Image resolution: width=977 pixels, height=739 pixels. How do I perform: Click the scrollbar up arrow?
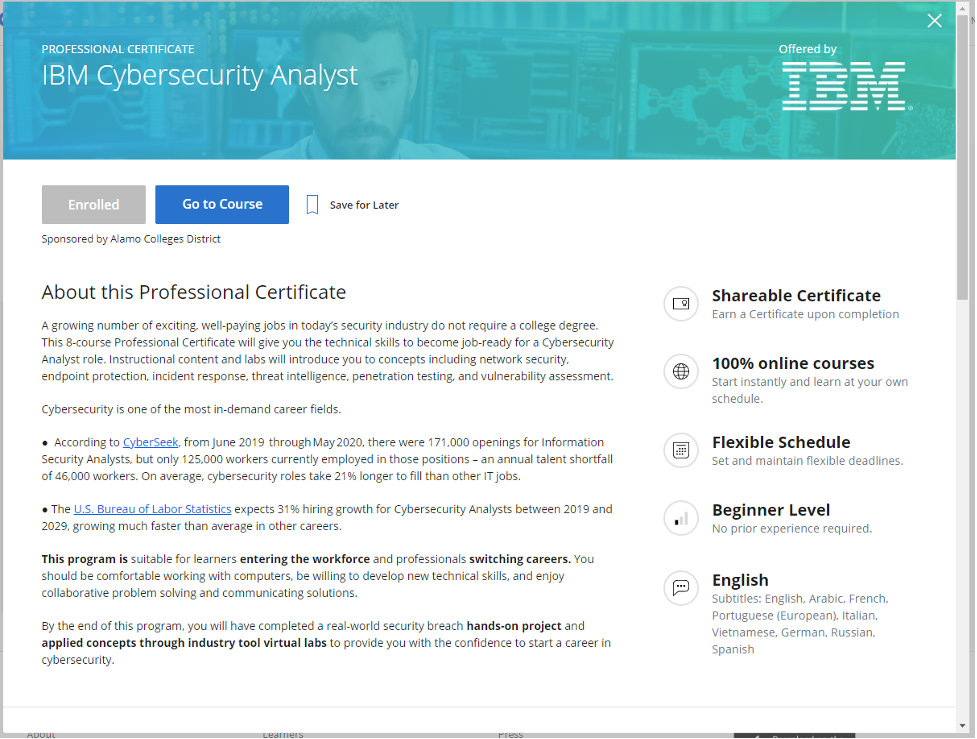[x=963, y=8]
